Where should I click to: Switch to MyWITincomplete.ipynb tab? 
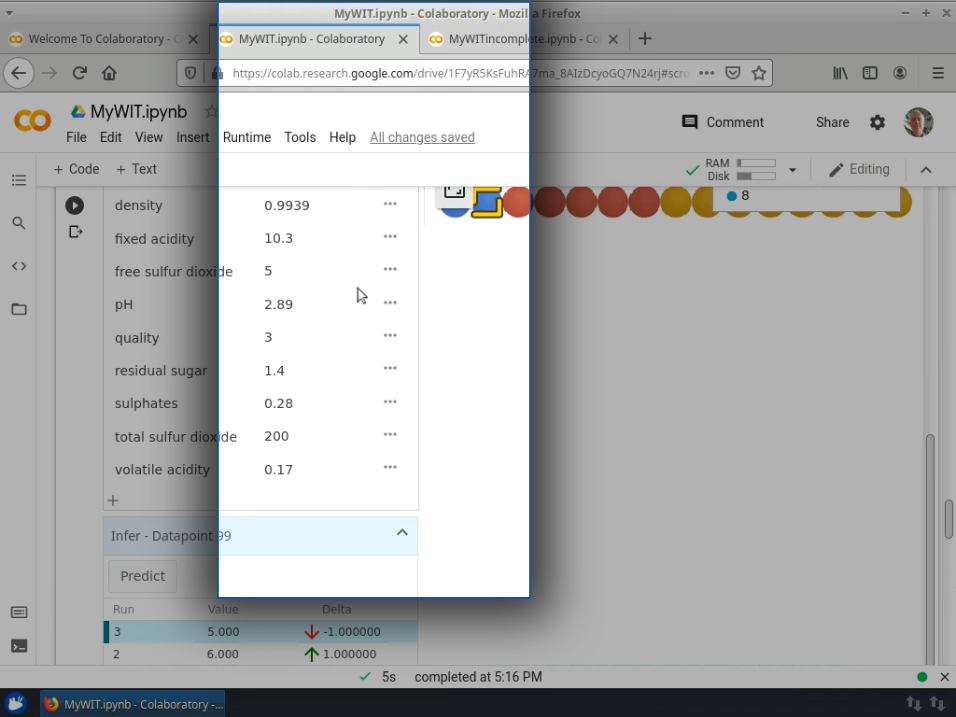click(524, 39)
